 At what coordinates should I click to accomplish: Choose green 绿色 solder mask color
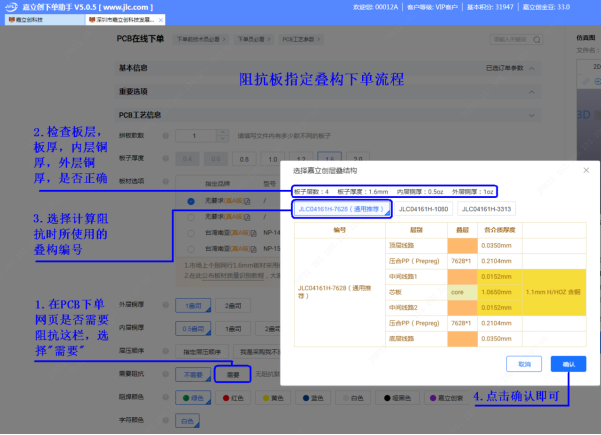tap(192, 397)
